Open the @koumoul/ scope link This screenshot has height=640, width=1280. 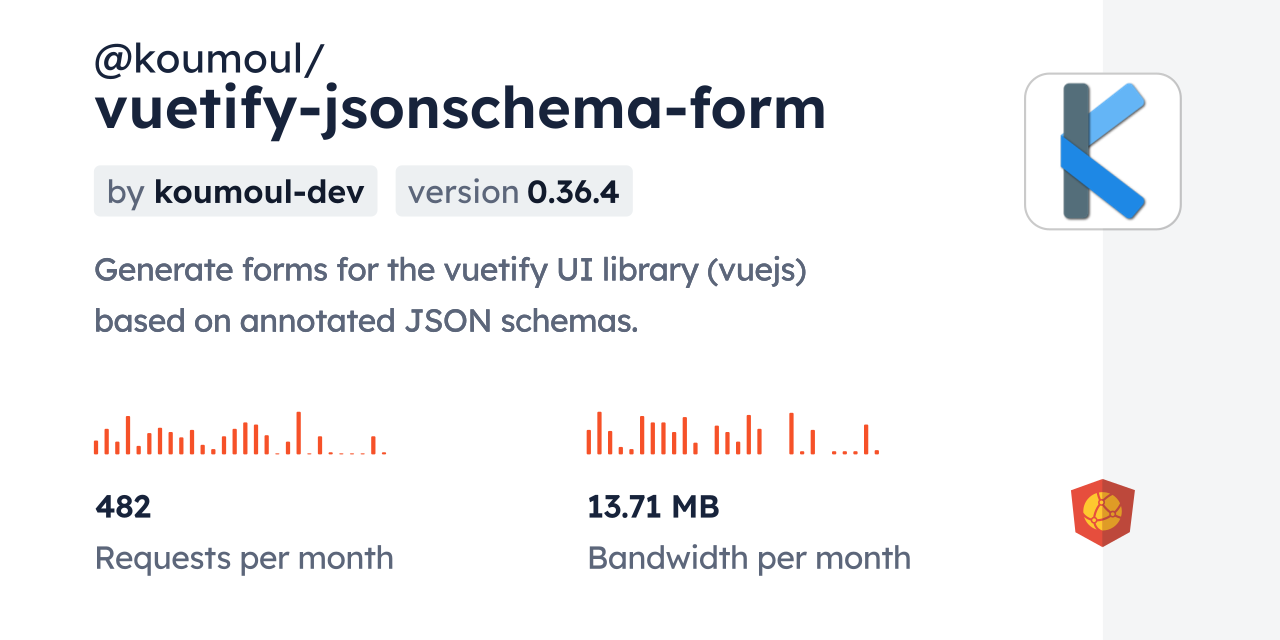[208, 60]
